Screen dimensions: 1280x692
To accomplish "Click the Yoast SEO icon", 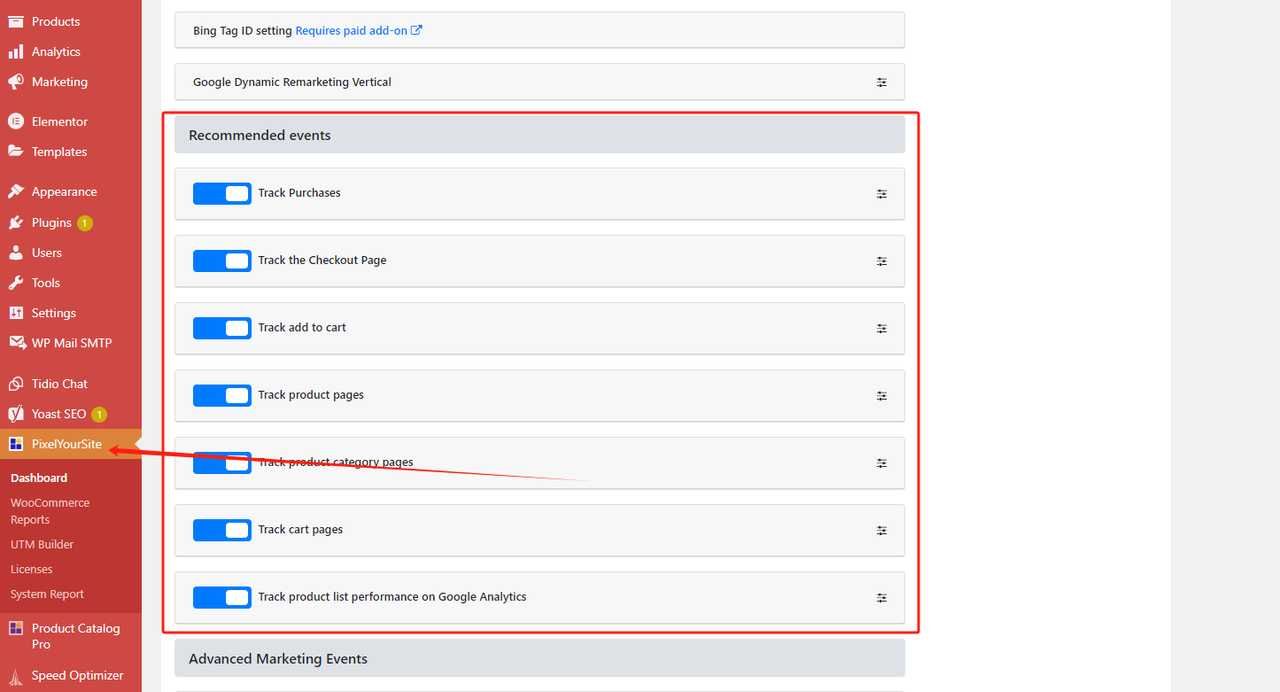I will pyautogui.click(x=16, y=413).
